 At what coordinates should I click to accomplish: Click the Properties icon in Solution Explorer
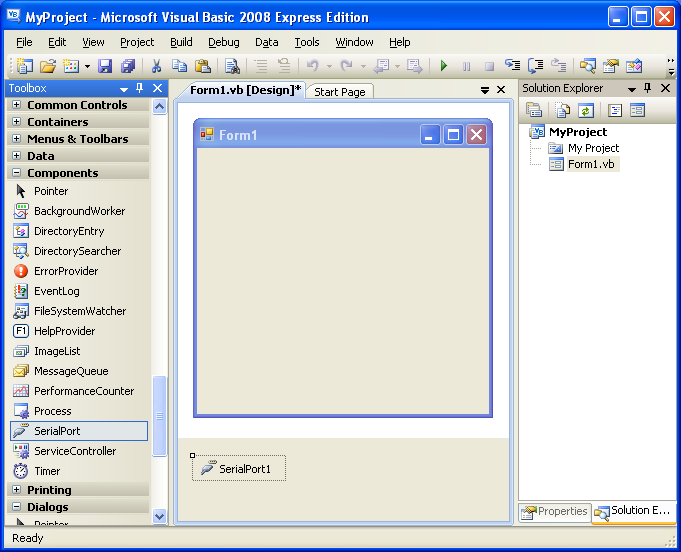pyautogui.click(x=534, y=110)
